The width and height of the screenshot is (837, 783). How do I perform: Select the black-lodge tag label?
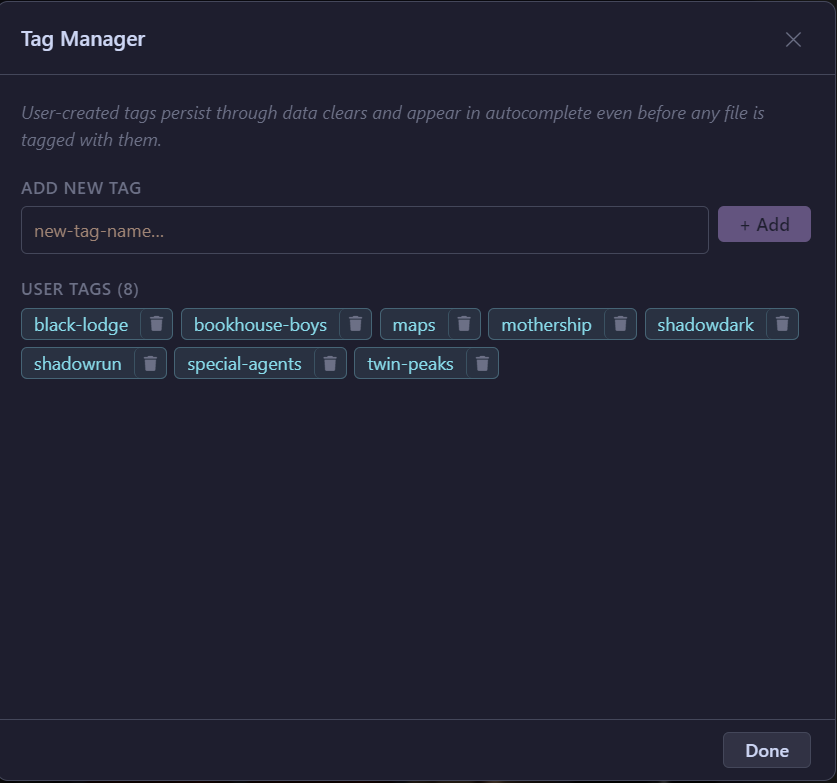[x=81, y=324]
